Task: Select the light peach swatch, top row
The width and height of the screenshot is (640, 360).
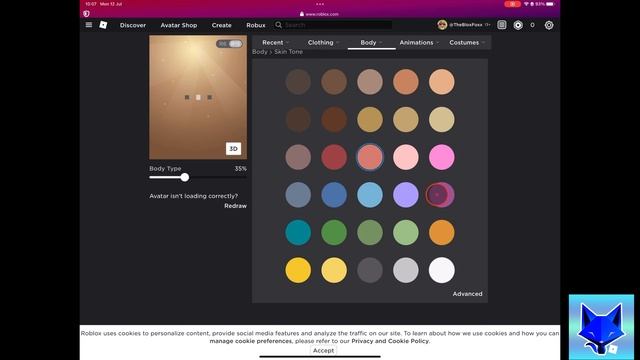Action: [442, 82]
